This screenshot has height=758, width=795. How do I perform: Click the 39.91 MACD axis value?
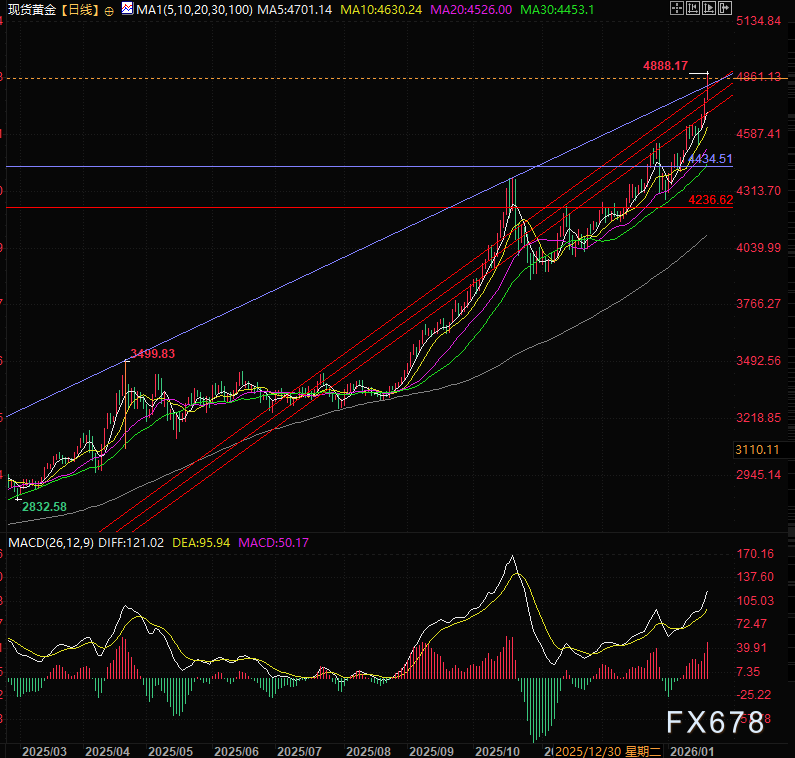coord(751,647)
